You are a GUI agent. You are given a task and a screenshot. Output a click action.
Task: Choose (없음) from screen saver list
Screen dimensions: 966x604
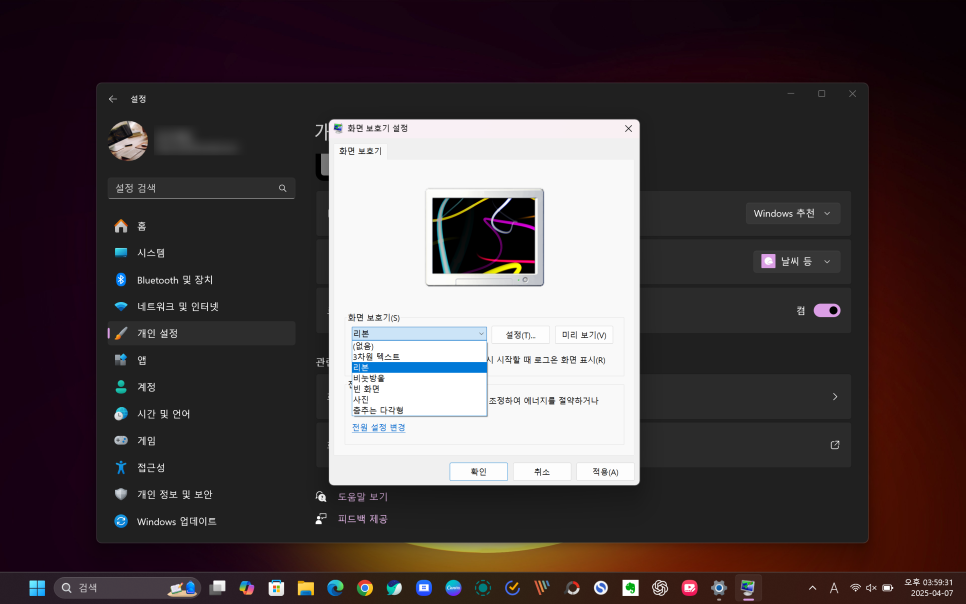coord(419,346)
